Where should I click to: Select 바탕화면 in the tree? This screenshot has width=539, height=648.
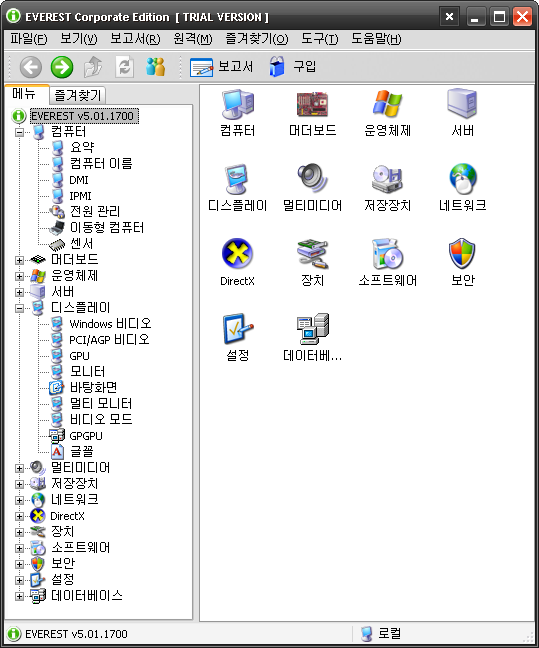93,388
